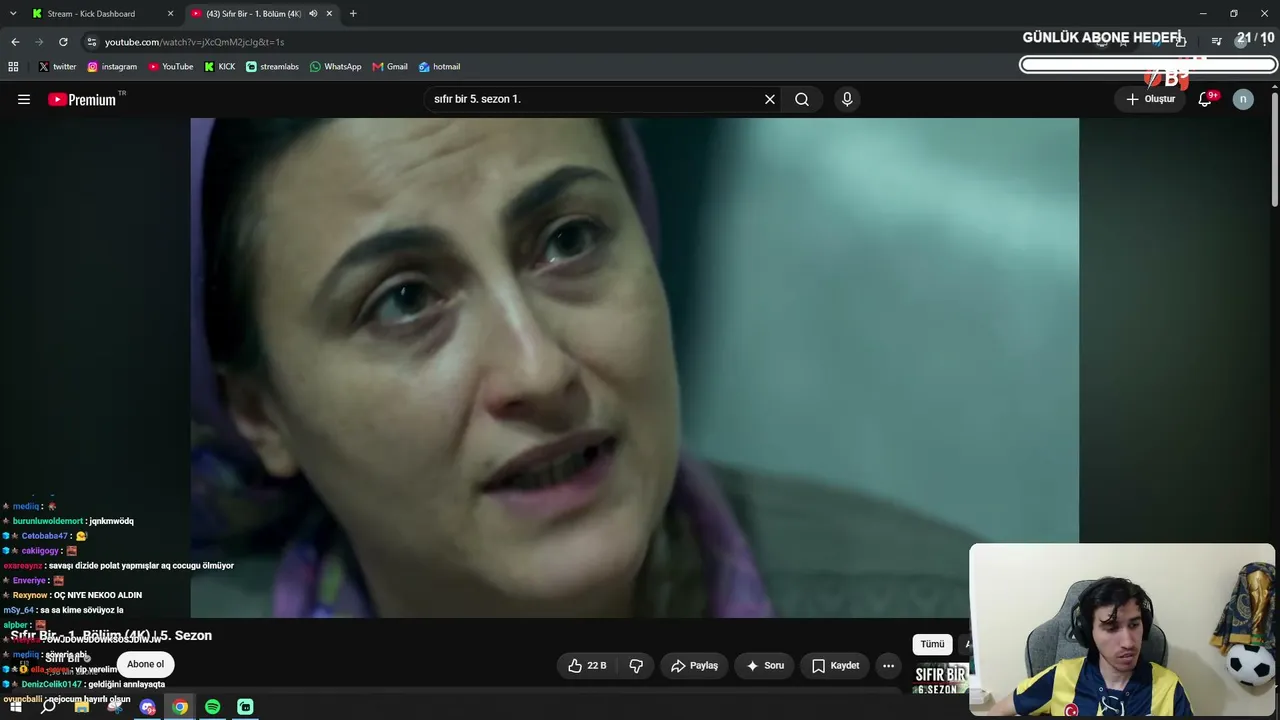1280x720 pixels.
Task: Reload the current page
Action: pos(63,42)
